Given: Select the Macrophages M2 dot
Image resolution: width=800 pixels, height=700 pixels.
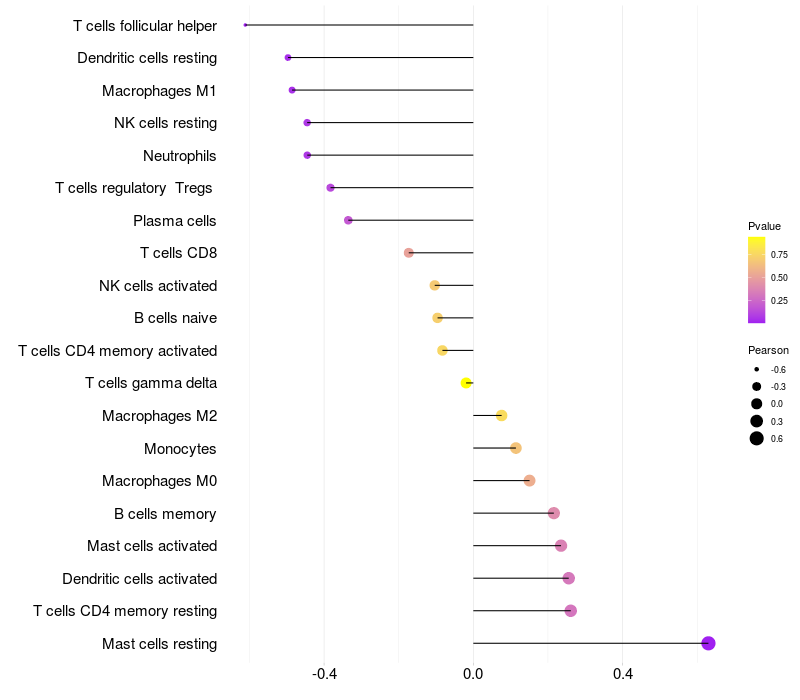Looking at the screenshot, I should pos(502,415).
